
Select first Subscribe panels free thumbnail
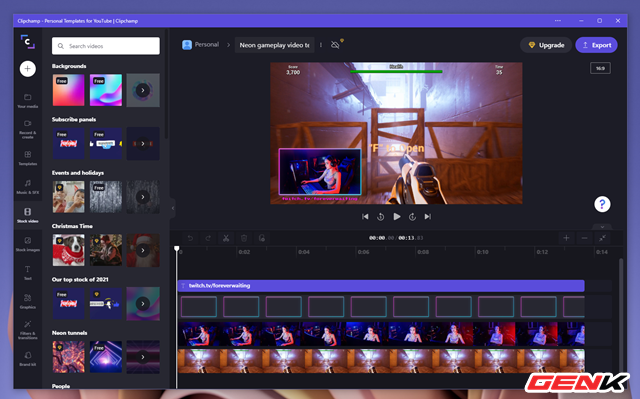[x=69, y=143]
